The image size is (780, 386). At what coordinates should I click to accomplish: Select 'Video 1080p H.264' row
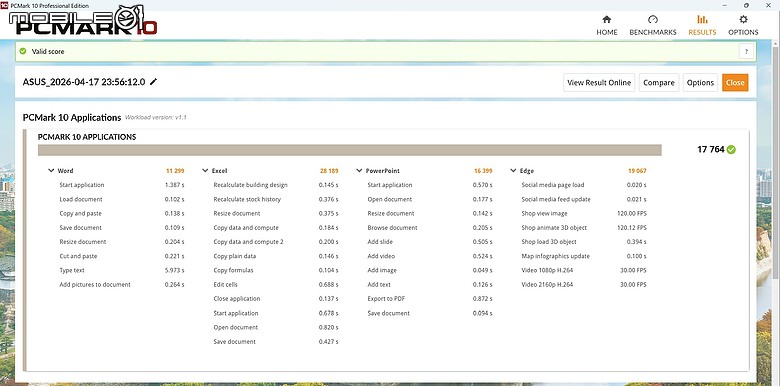click(584, 270)
